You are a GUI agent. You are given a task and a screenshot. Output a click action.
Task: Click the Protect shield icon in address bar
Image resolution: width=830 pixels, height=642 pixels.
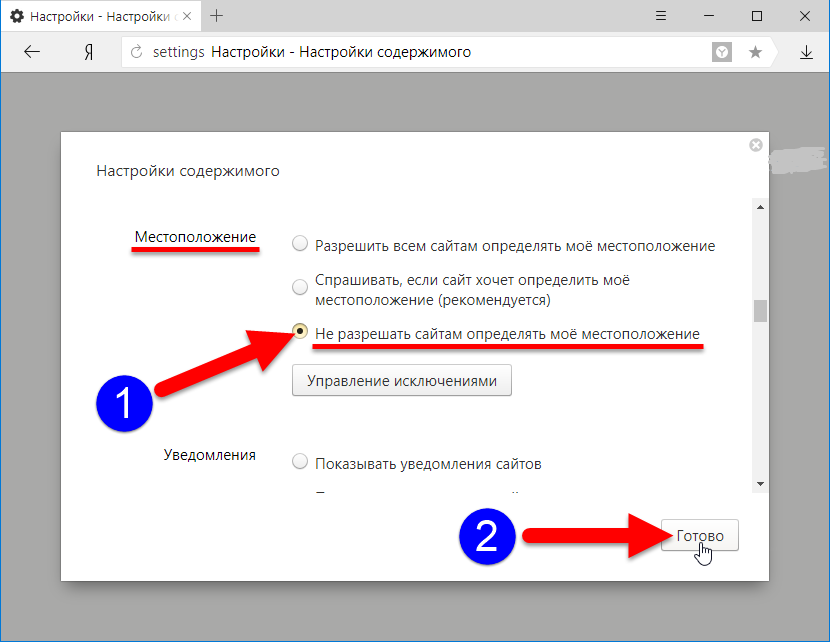(x=722, y=52)
